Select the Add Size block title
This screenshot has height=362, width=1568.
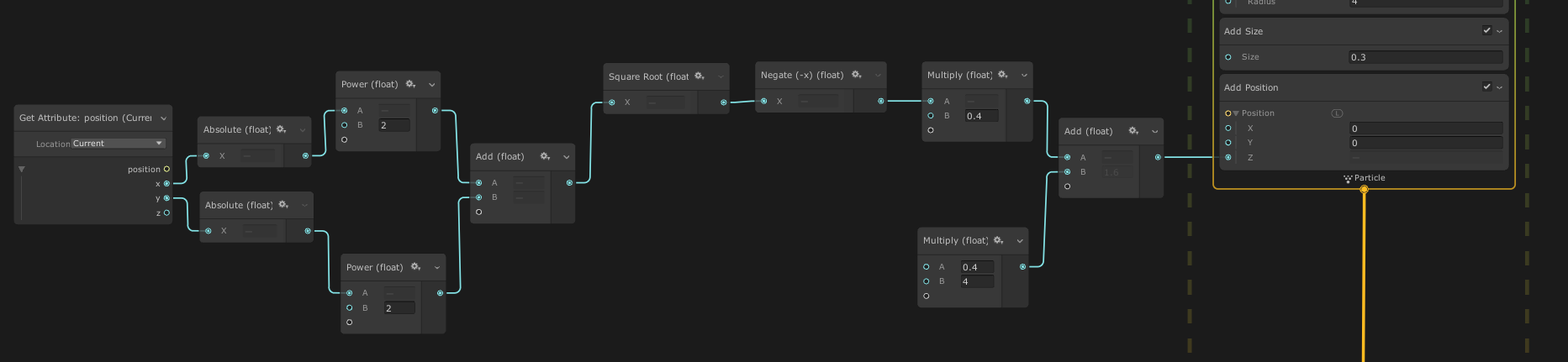[1243, 31]
